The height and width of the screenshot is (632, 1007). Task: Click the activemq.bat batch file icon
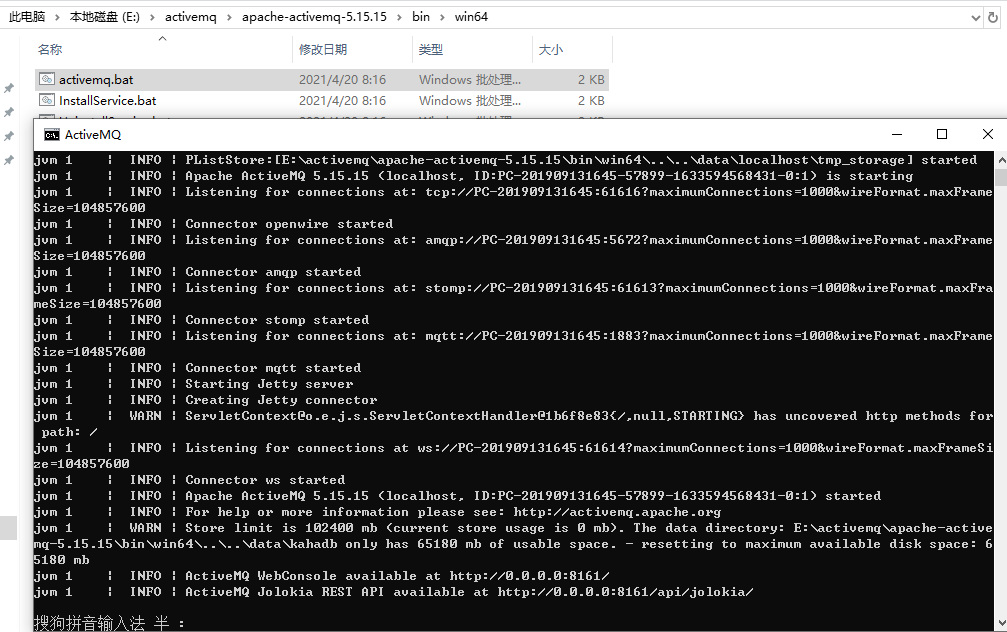coord(46,79)
